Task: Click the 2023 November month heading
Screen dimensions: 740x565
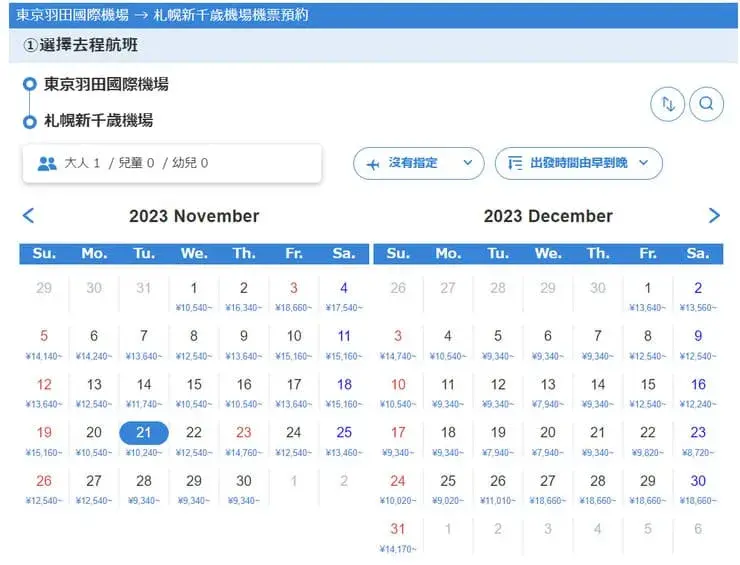Action: pyautogui.click(x=194, y=216)
